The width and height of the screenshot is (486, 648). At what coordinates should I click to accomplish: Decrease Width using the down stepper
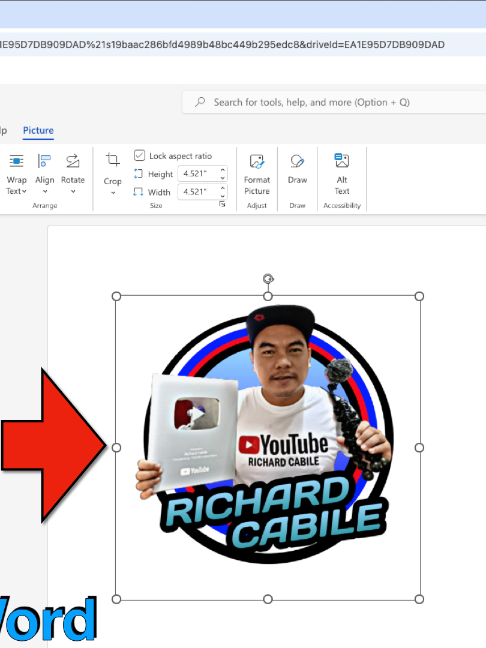(x=223, y=195)
